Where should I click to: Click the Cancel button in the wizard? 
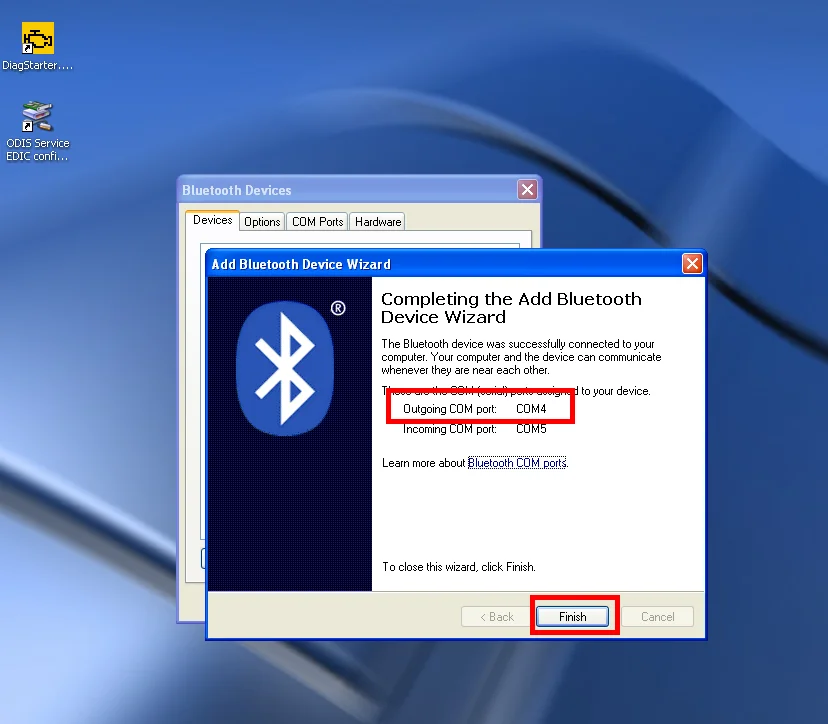657,616
